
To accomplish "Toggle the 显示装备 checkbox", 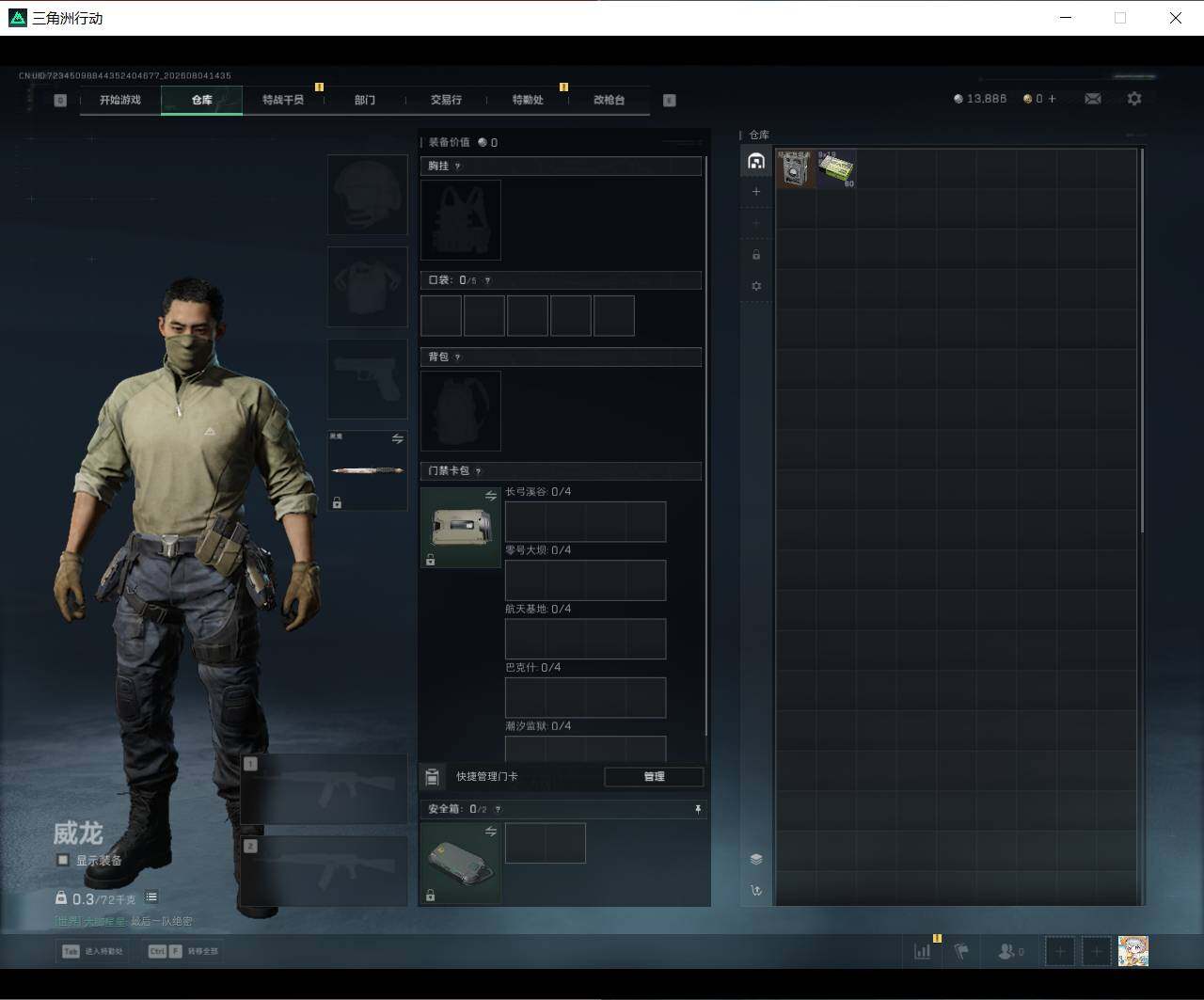I will (63, 860).
